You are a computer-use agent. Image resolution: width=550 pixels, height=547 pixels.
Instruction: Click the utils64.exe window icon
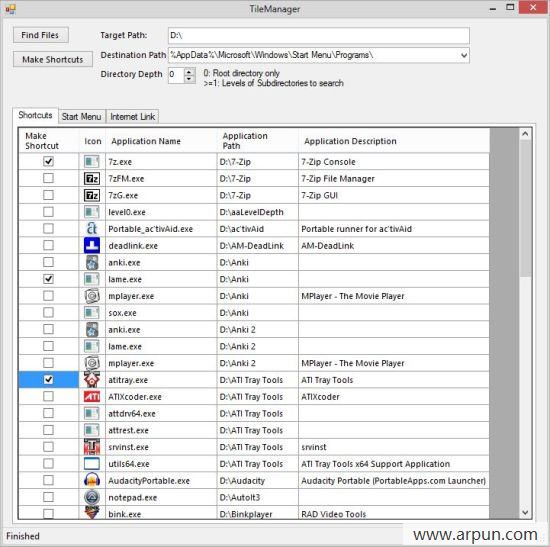pos(92,463)
